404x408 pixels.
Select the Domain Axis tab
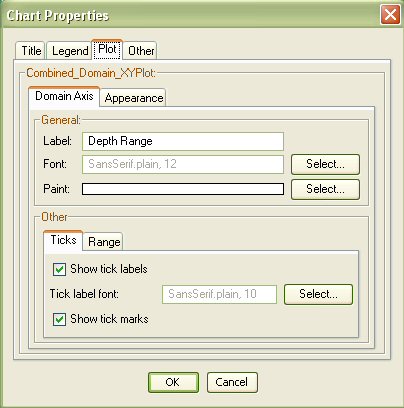click(64, 96)
